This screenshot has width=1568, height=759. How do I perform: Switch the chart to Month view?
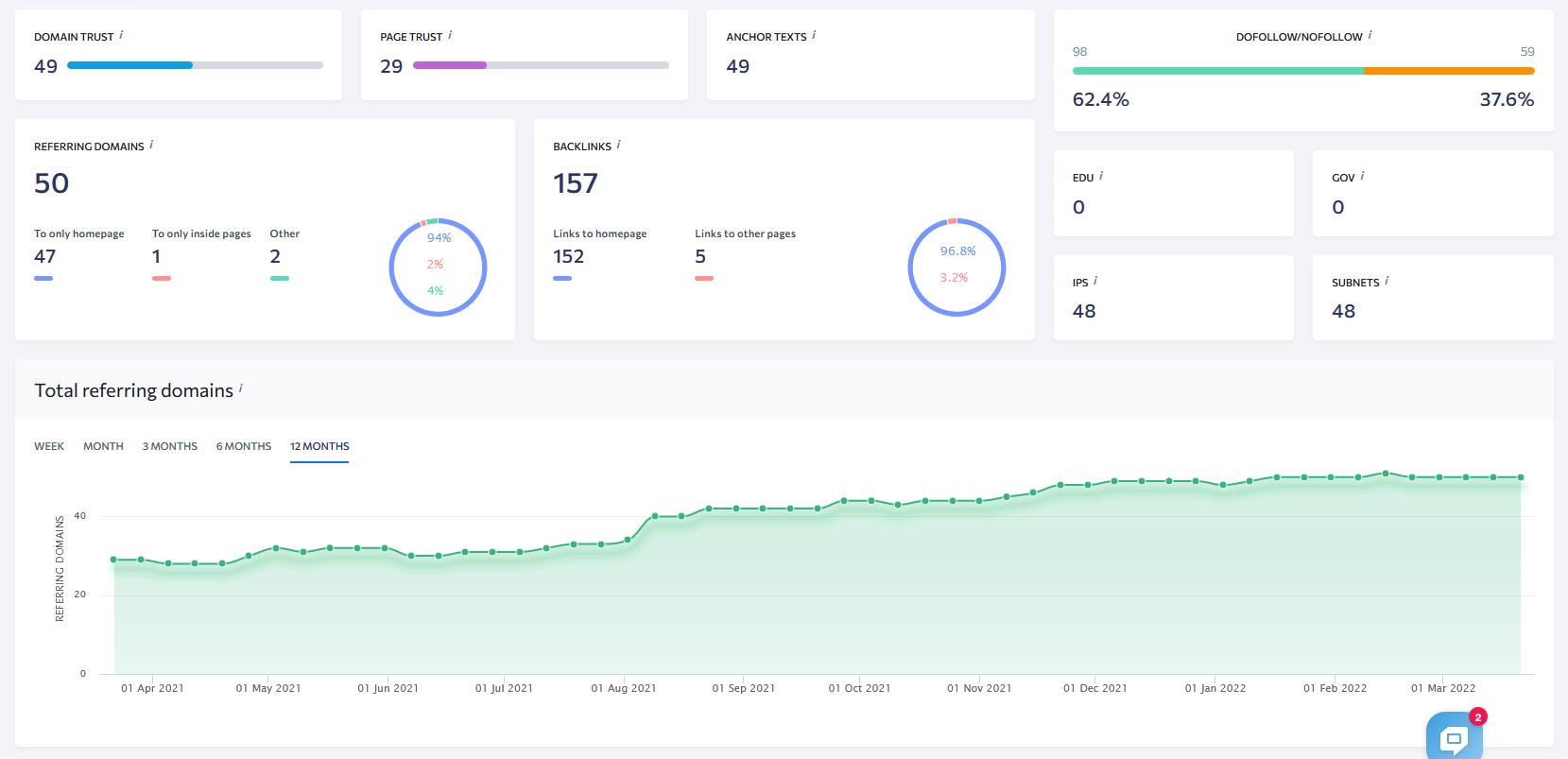(x=103, y=446)
